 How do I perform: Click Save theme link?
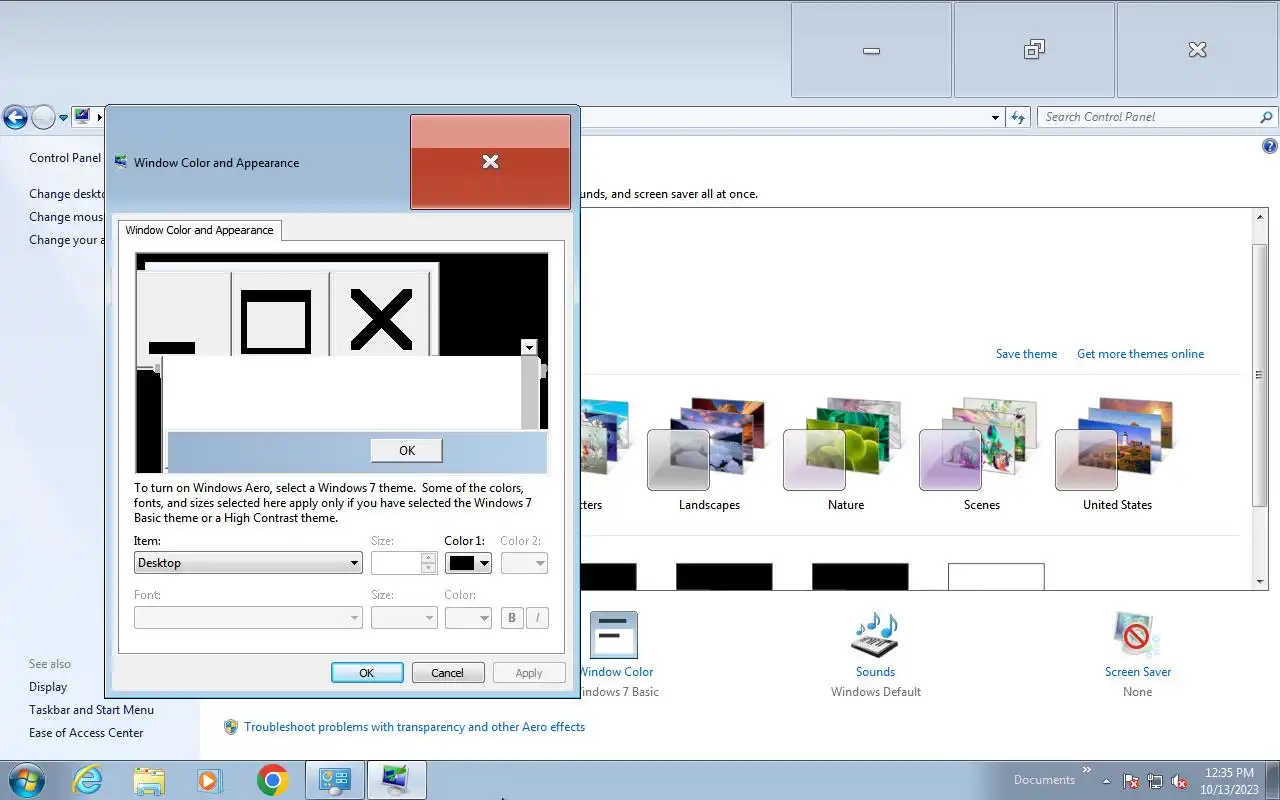(x=1026, y=354)
